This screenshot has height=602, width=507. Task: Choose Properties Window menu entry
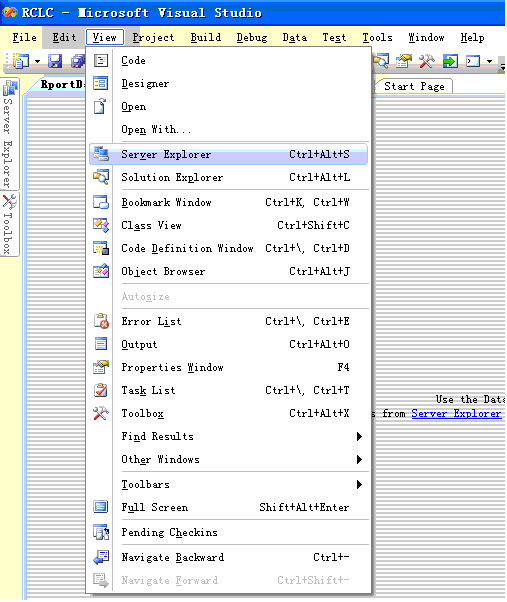pos(228,367)
